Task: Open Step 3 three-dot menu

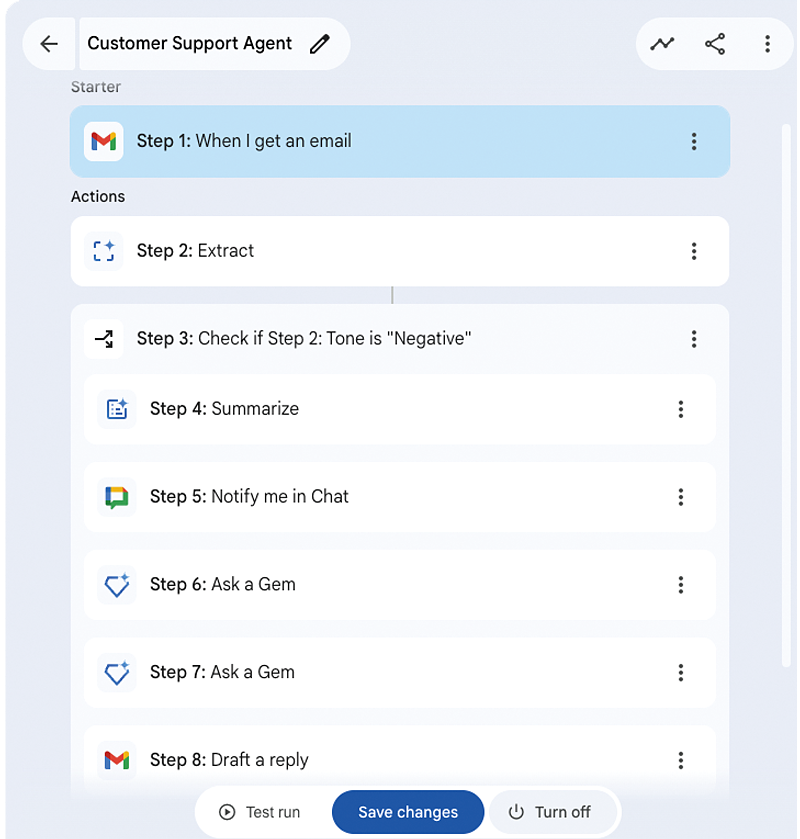Action: tap(694, 339)
